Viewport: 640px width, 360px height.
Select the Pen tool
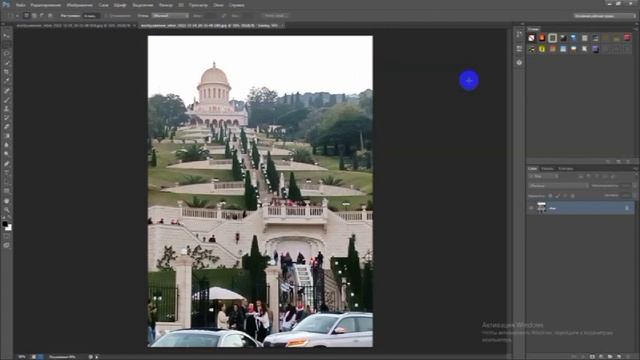click(6, 164)
